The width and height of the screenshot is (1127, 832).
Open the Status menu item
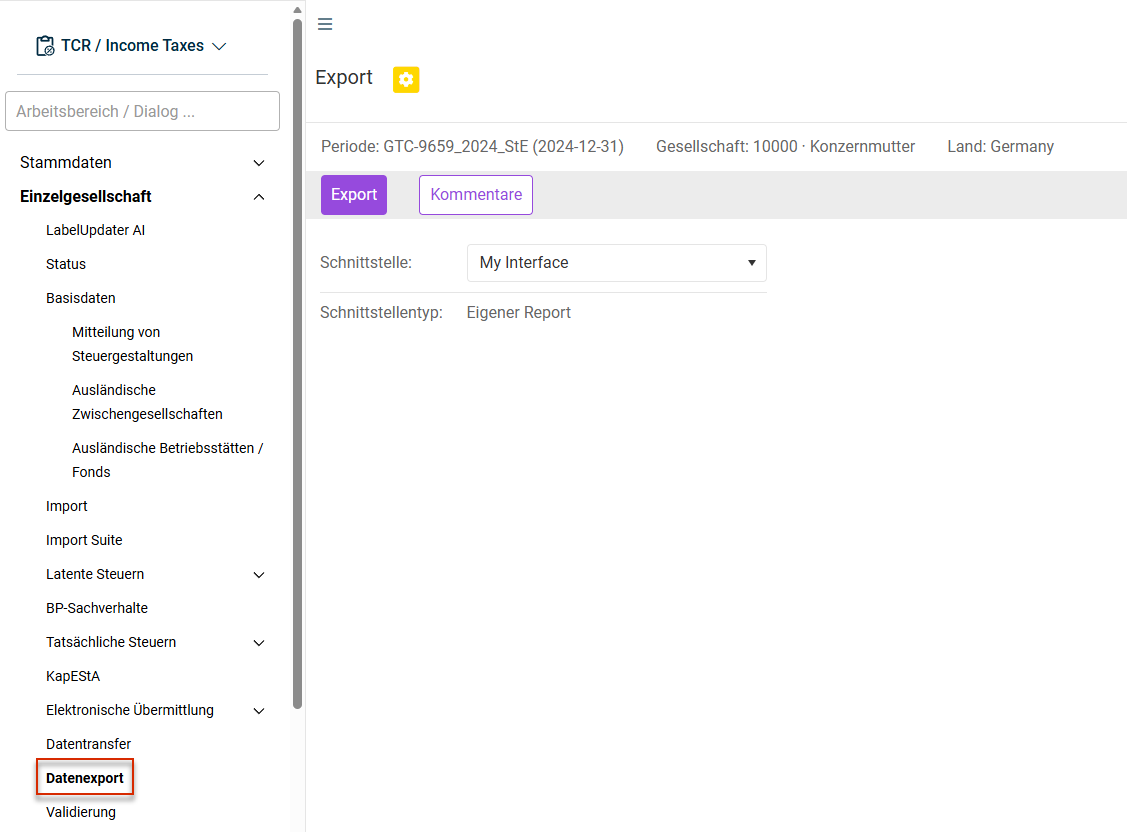pyautogui.click(x=66, y=264)
